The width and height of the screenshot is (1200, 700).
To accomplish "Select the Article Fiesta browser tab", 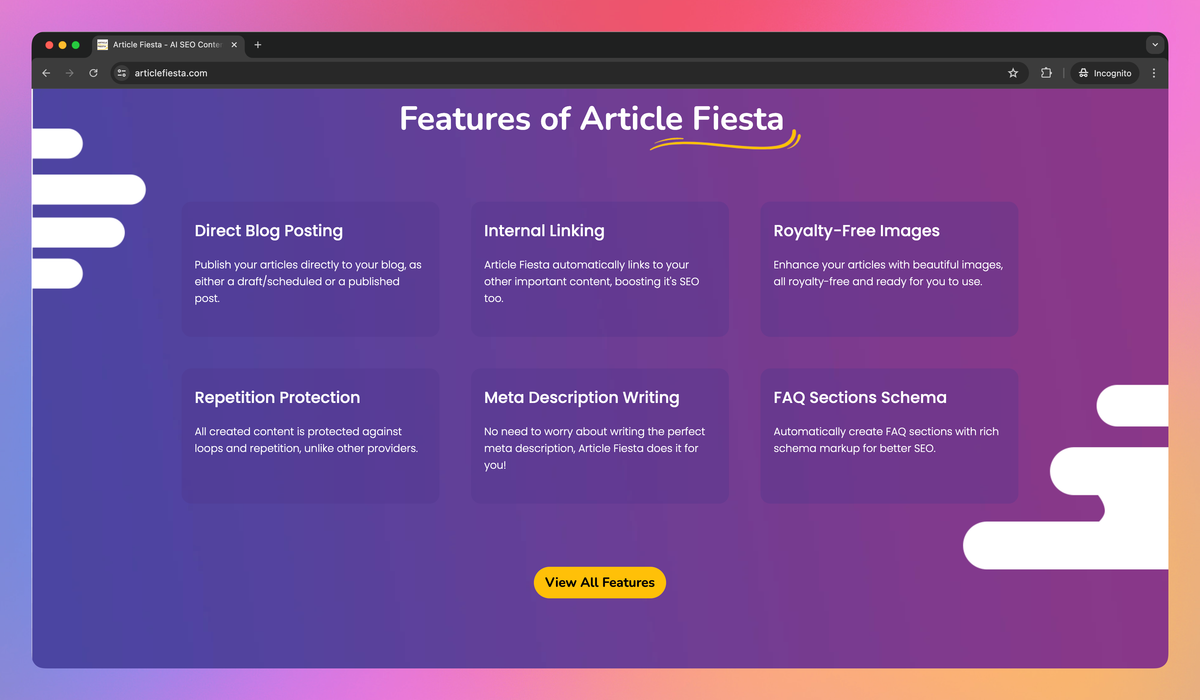I will 168,45.
